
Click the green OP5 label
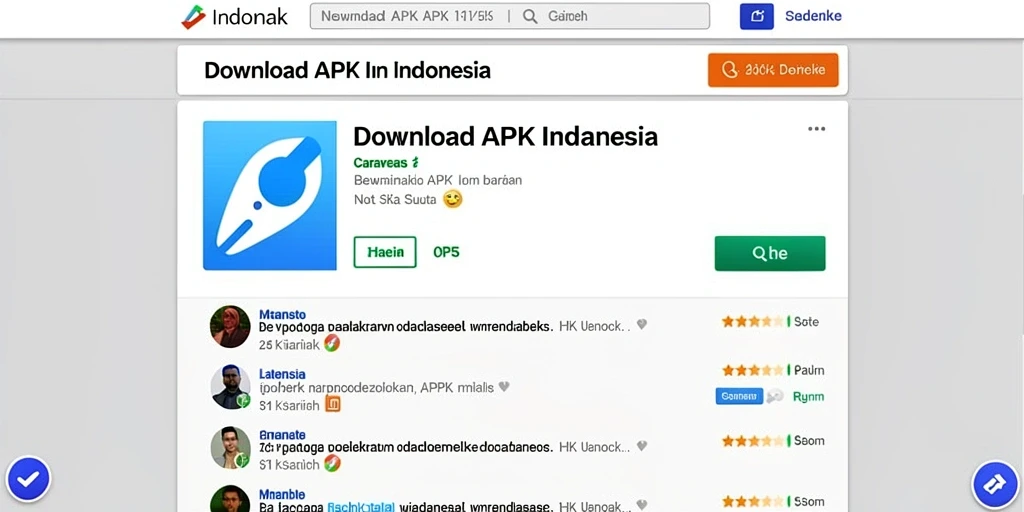(x=446, y=252)
